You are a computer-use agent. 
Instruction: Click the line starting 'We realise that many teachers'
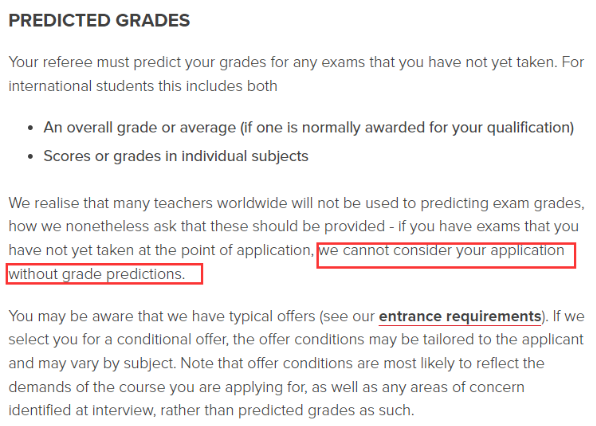coord(296,203)
